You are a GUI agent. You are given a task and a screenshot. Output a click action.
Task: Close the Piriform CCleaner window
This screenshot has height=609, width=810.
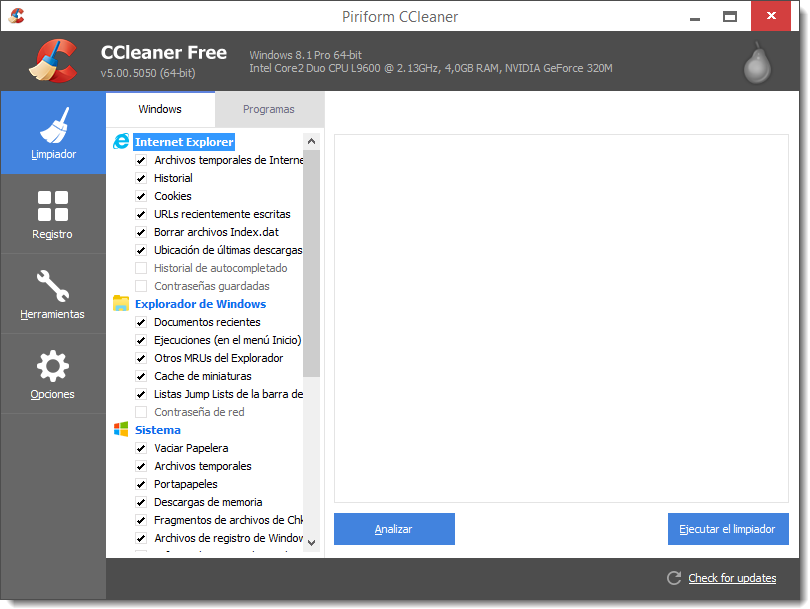tap(771, 16)
